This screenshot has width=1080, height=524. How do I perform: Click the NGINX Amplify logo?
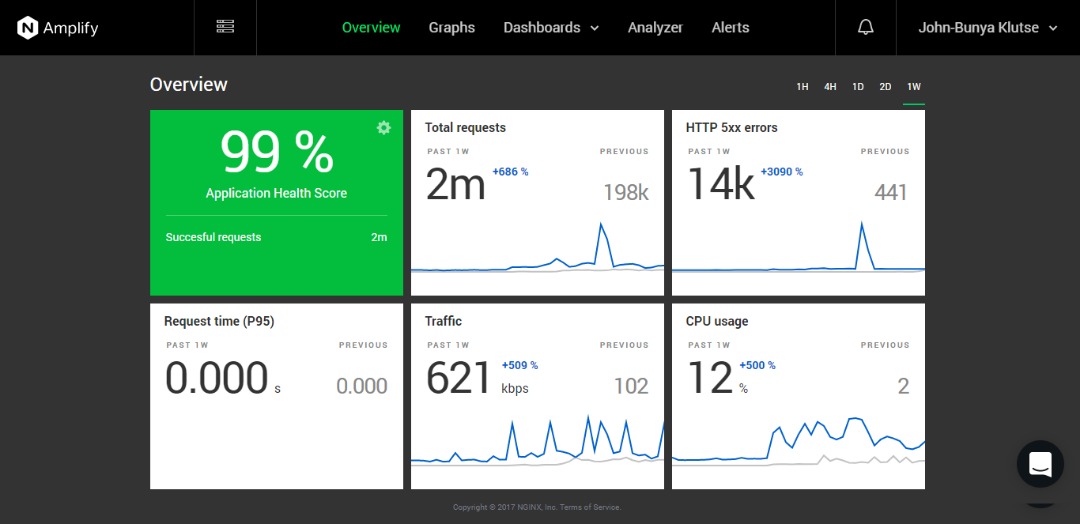pos(58,28)
